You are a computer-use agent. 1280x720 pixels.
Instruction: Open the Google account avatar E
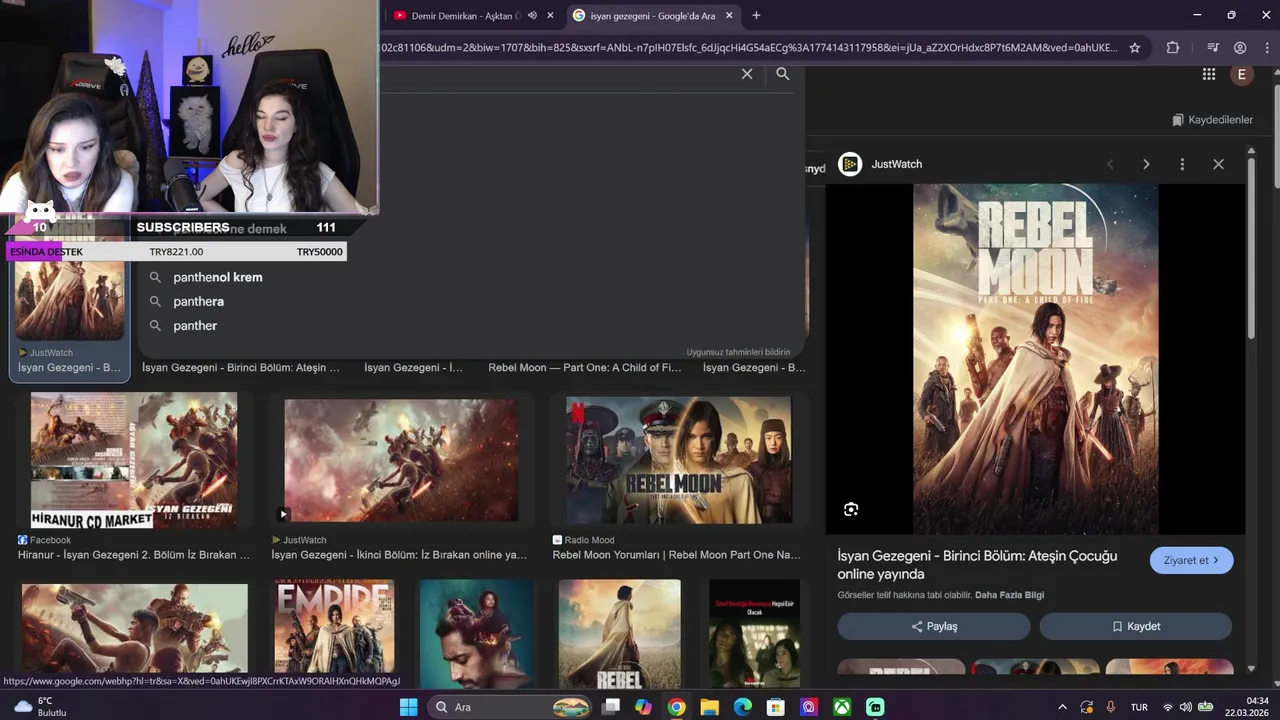1242,74
